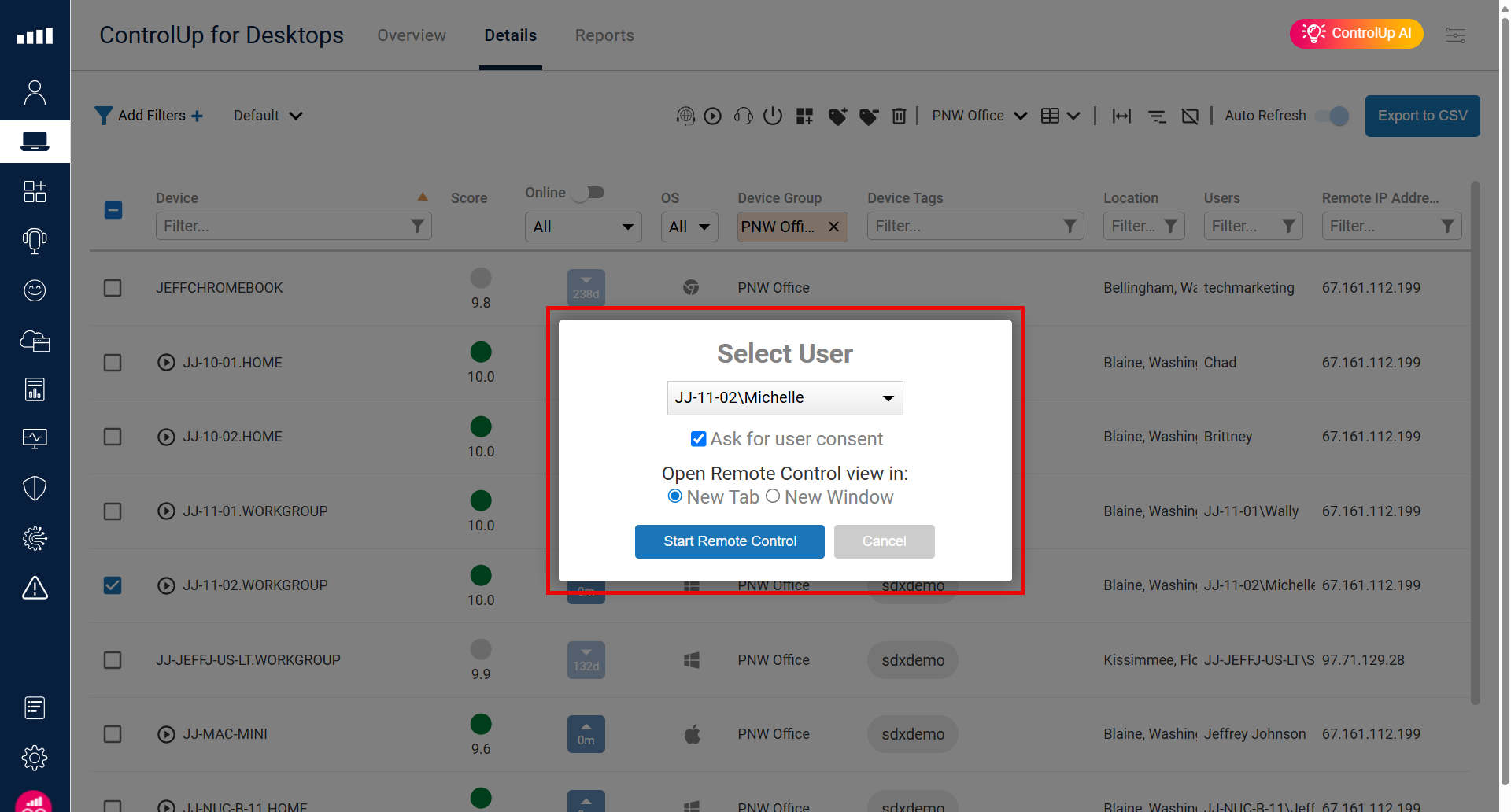This screenshot has width=1511, height=812.
Task: Delete the device using the trash icon
Action: pos(900,116)
